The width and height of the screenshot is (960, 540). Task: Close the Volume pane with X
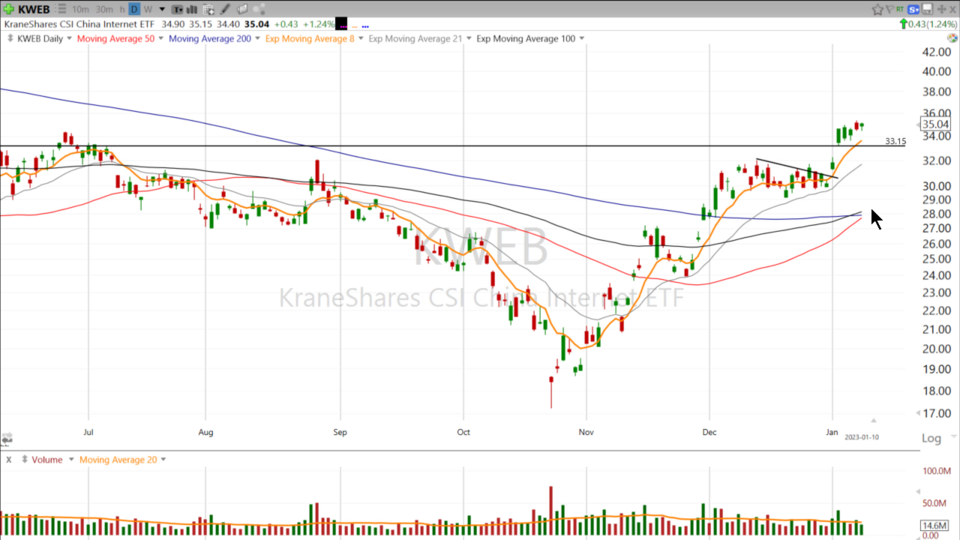pyautogui.click(x=8, y=460)
